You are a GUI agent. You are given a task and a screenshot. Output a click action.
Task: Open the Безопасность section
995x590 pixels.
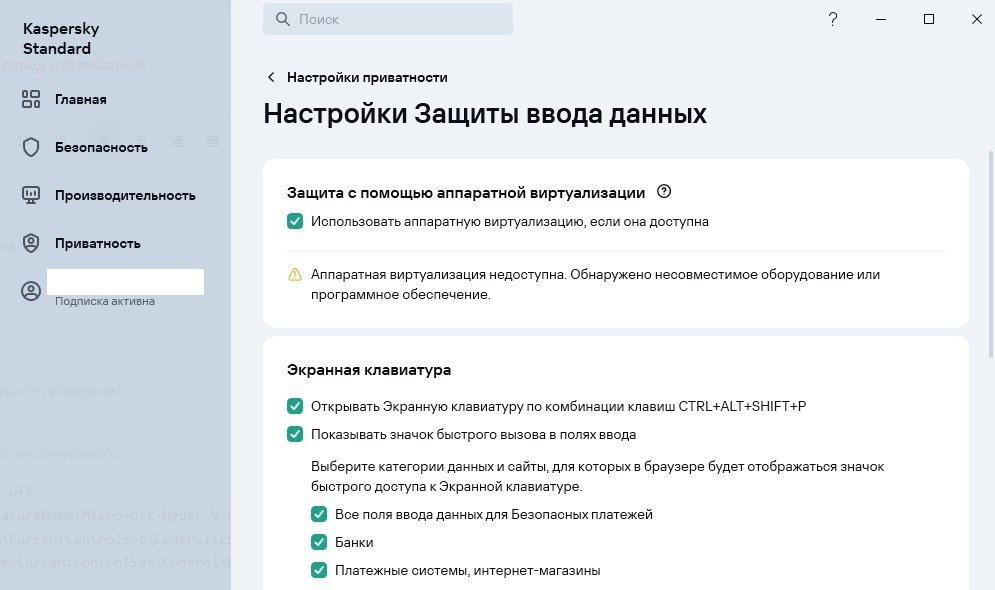point(101,147)
